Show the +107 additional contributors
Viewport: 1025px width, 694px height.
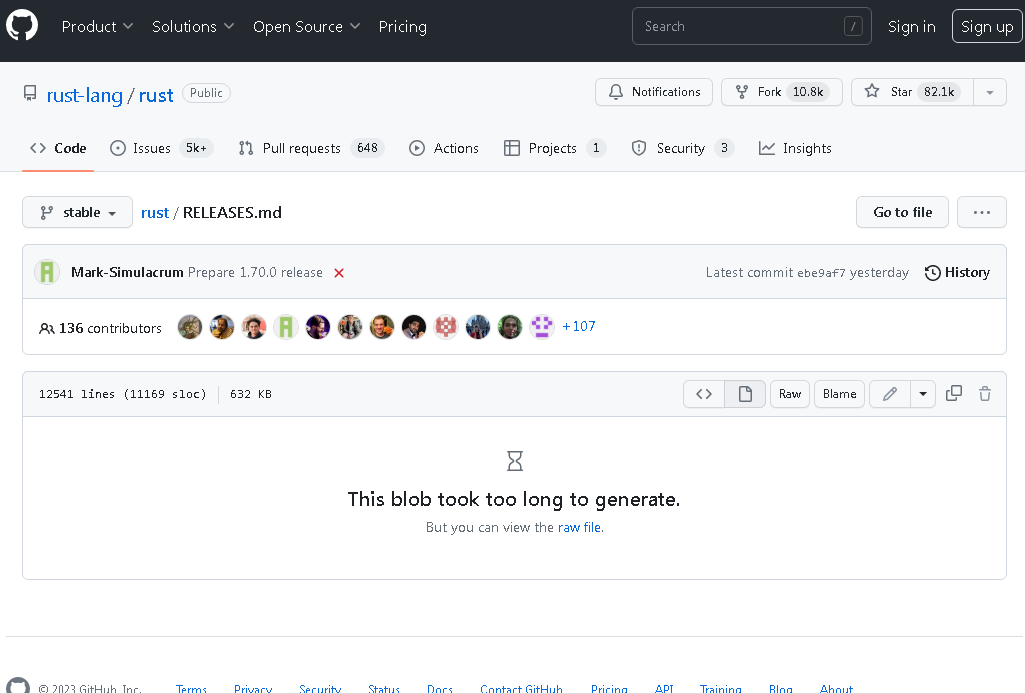579,326
